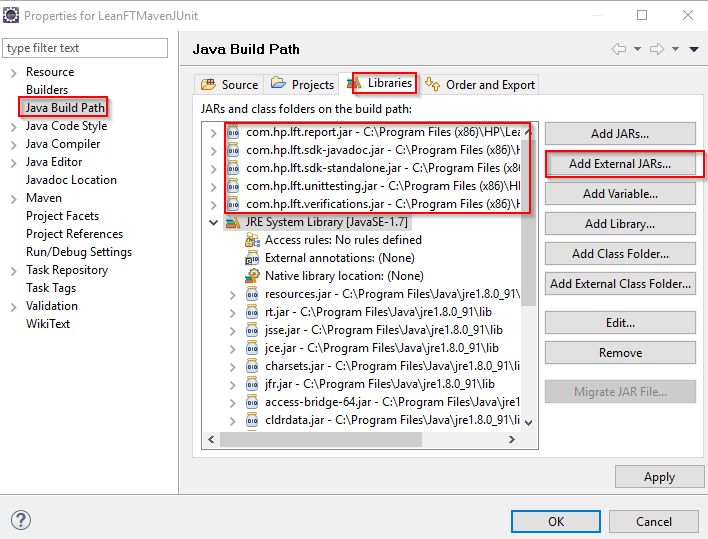Click the jsse.jar jar icon
This screenshot has width=708, height=539.
252,330
